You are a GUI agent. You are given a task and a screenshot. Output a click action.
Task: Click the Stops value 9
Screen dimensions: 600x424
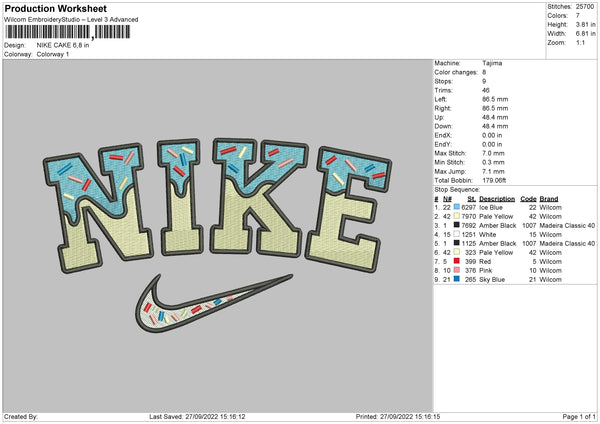point(484,81)
